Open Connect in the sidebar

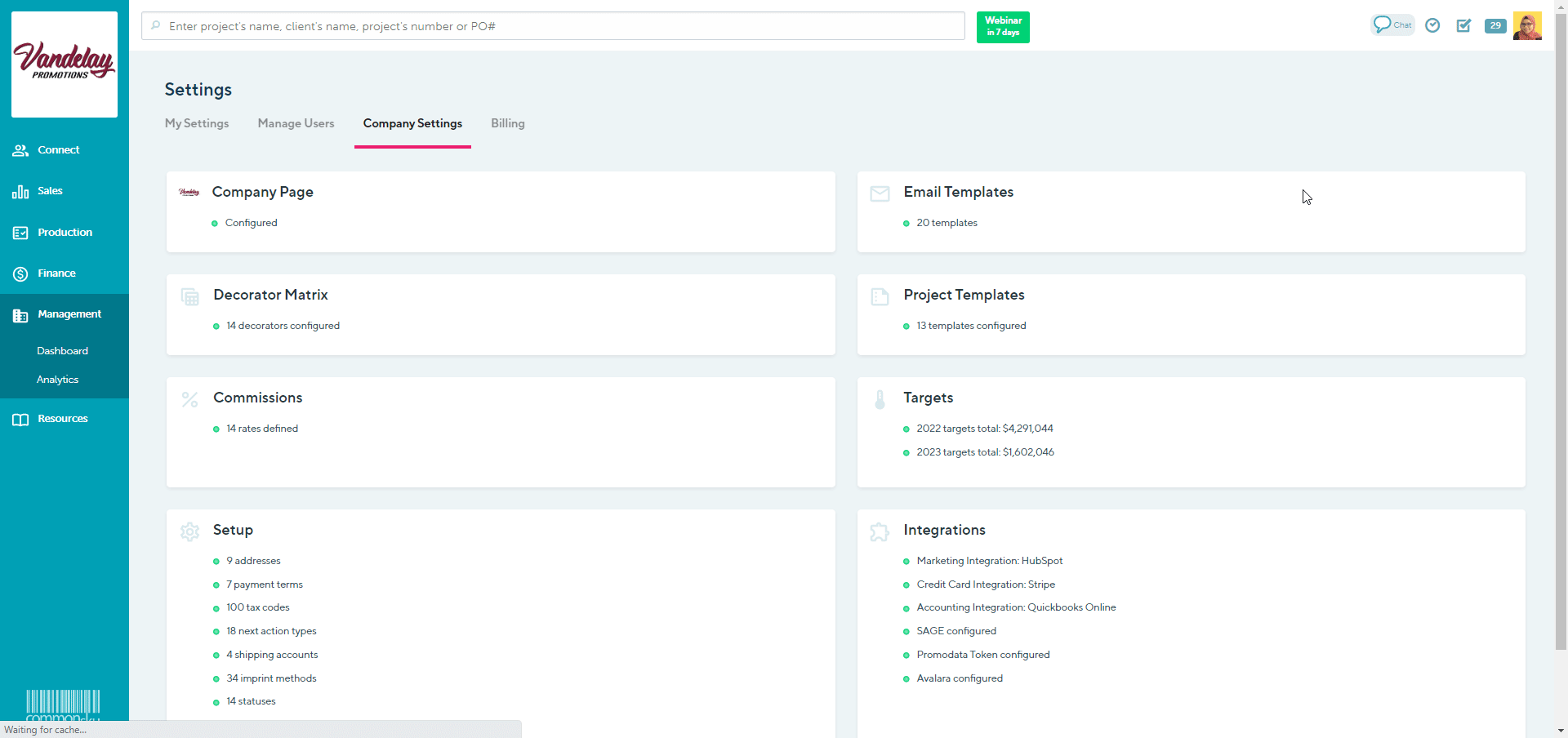pos(58,150)
